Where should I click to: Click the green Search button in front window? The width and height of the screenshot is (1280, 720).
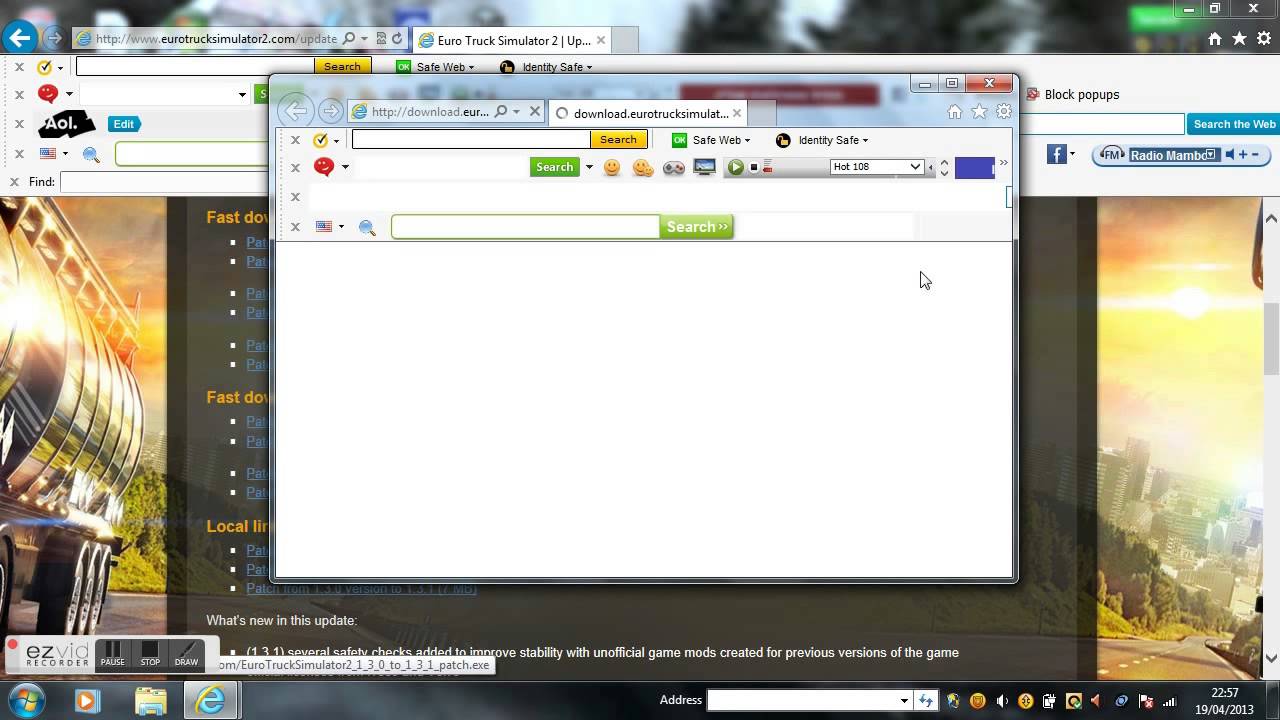(x=554, y=167)
